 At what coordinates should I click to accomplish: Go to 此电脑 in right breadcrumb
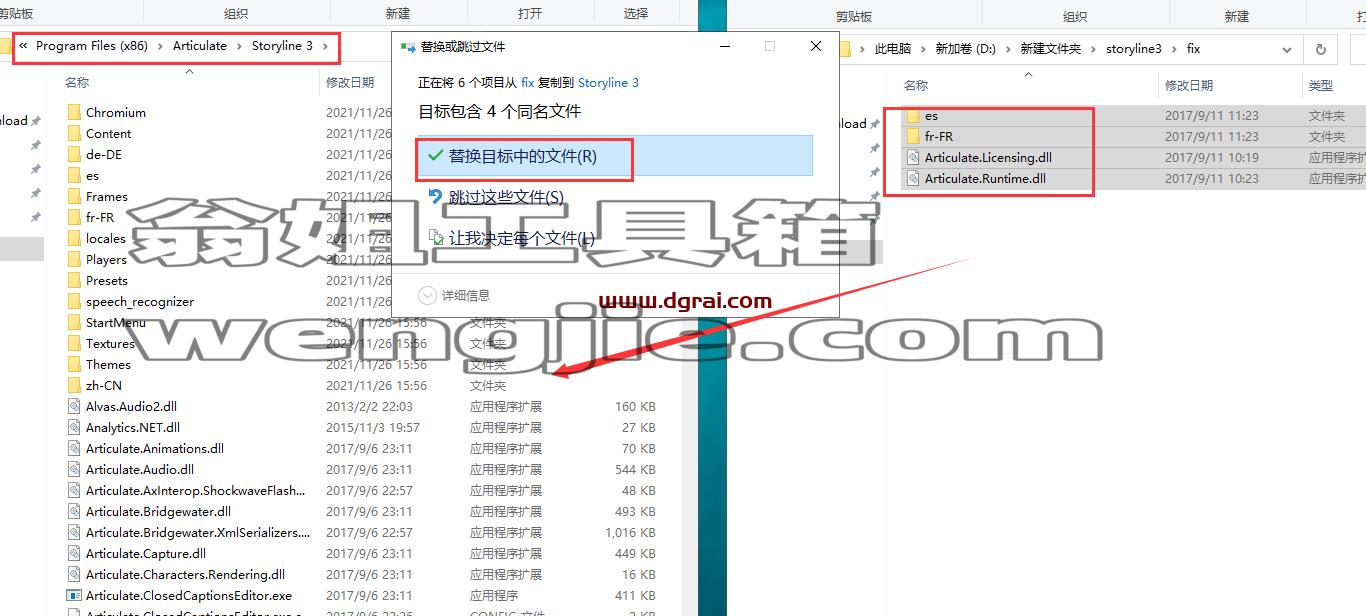pos(893,49)
